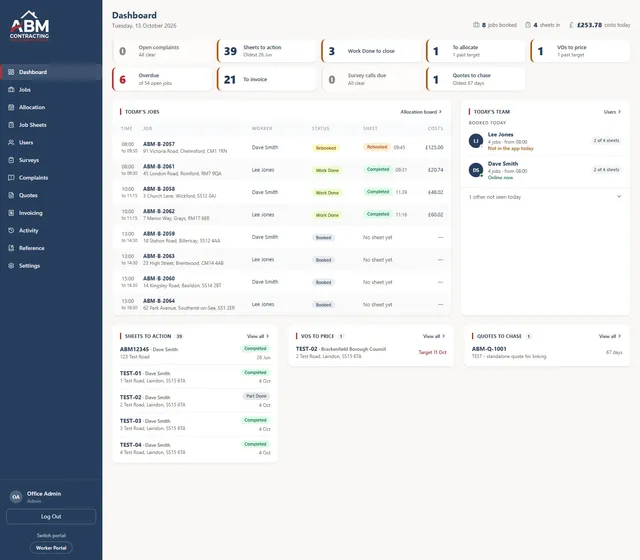Open job ABM-B-2062 row
640x560 pixels.
point(282,215)
